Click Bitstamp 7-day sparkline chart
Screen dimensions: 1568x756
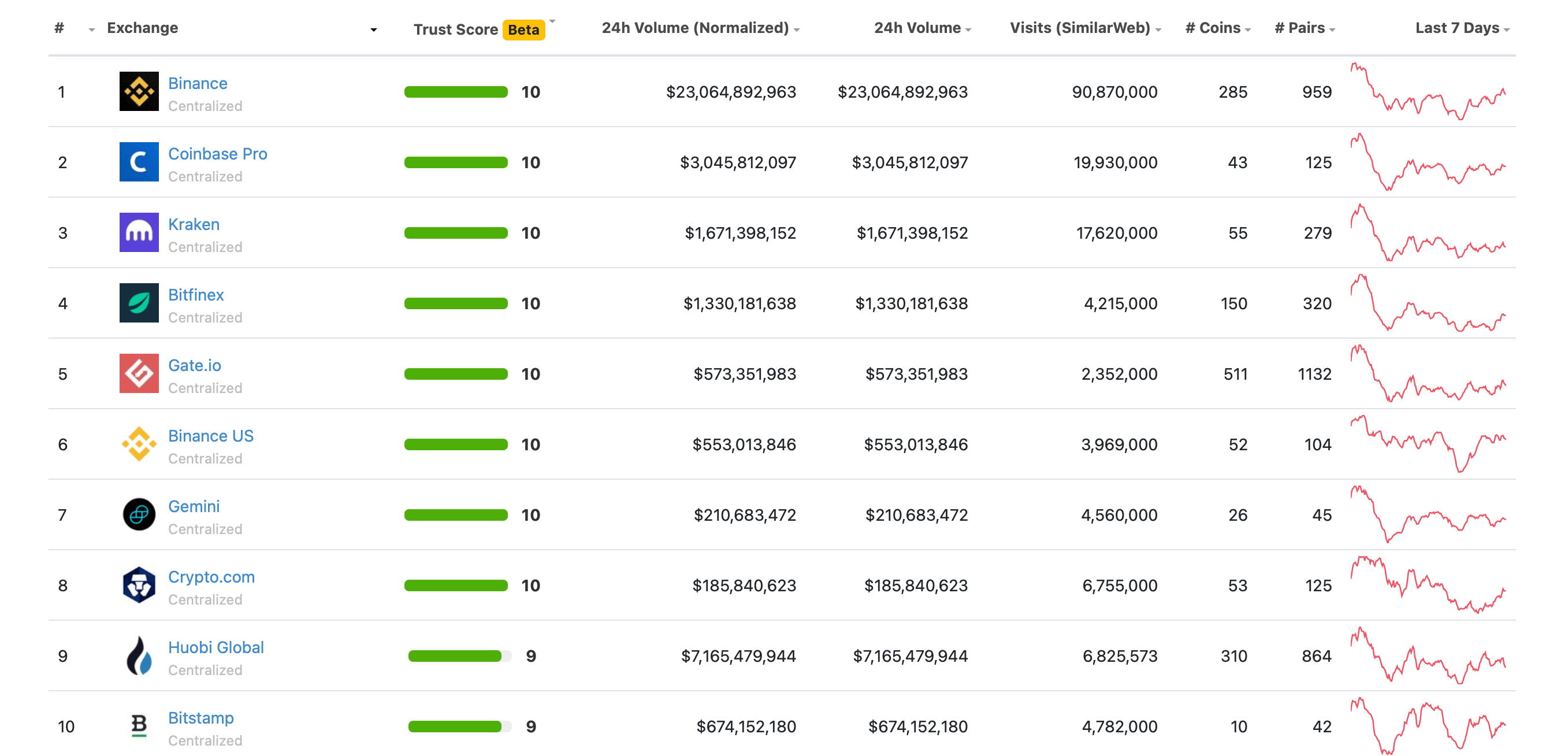[1428, 726]
